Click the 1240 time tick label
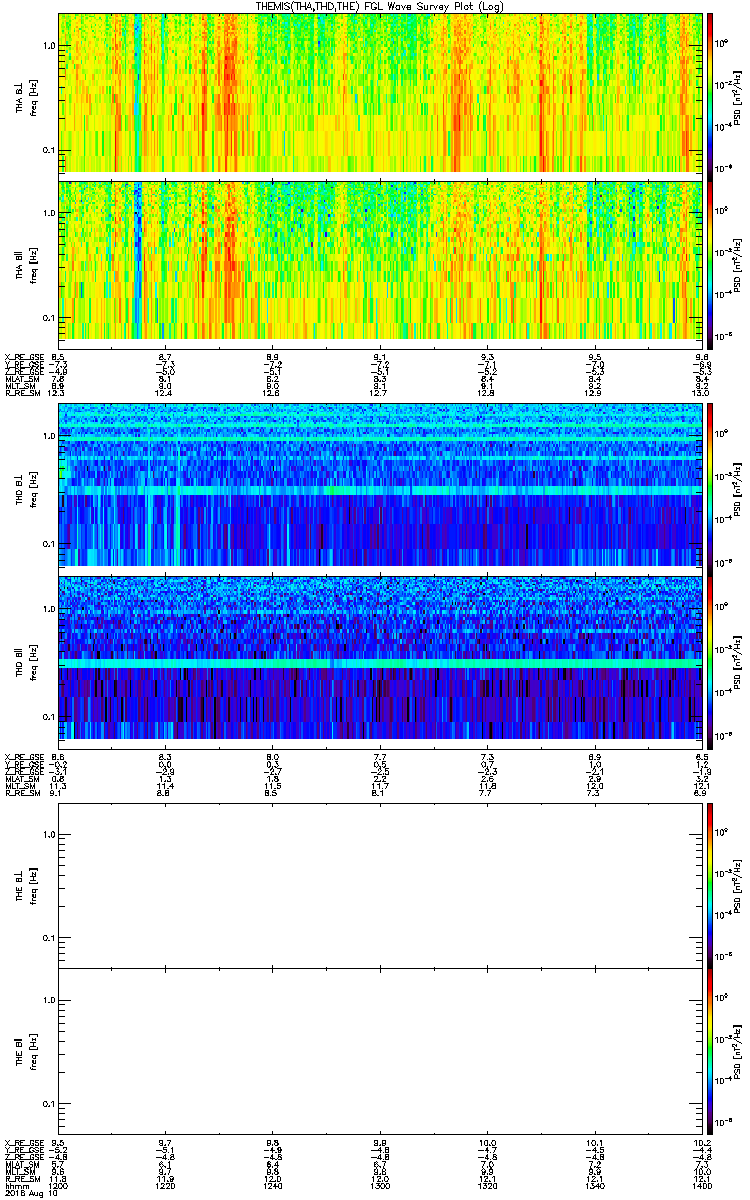750x1200 pixels. 273,1186
